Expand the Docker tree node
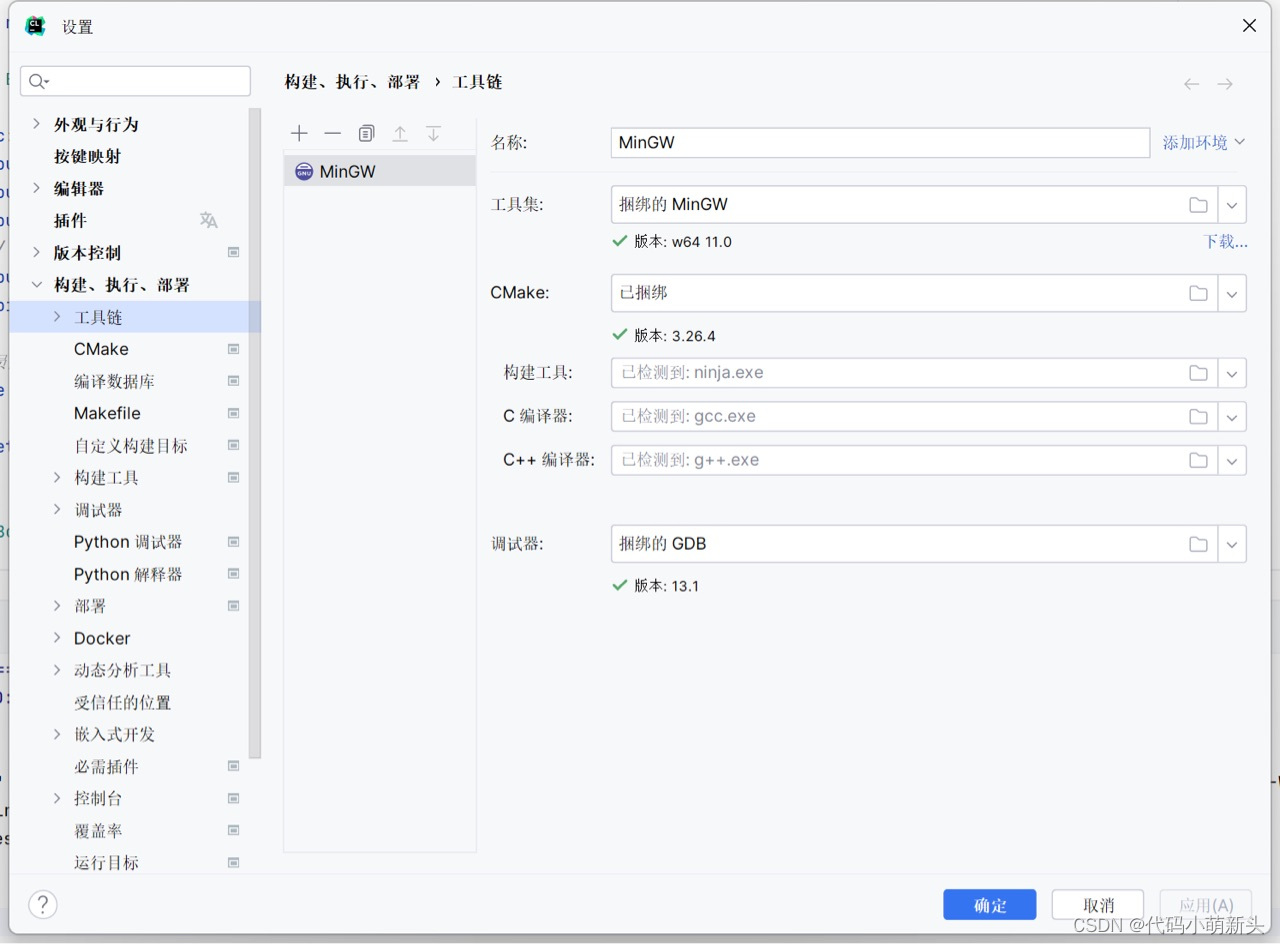The height and width of the screenshot is (944, 1280). pos(57,638)
